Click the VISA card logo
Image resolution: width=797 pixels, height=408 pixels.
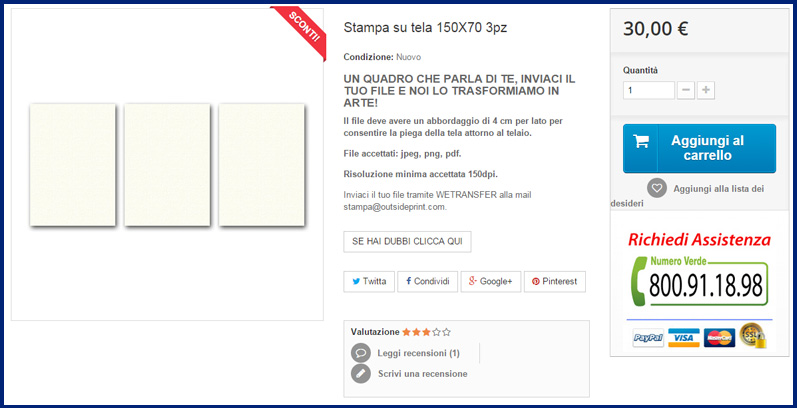pyautogui.click(x=684, y=337)
